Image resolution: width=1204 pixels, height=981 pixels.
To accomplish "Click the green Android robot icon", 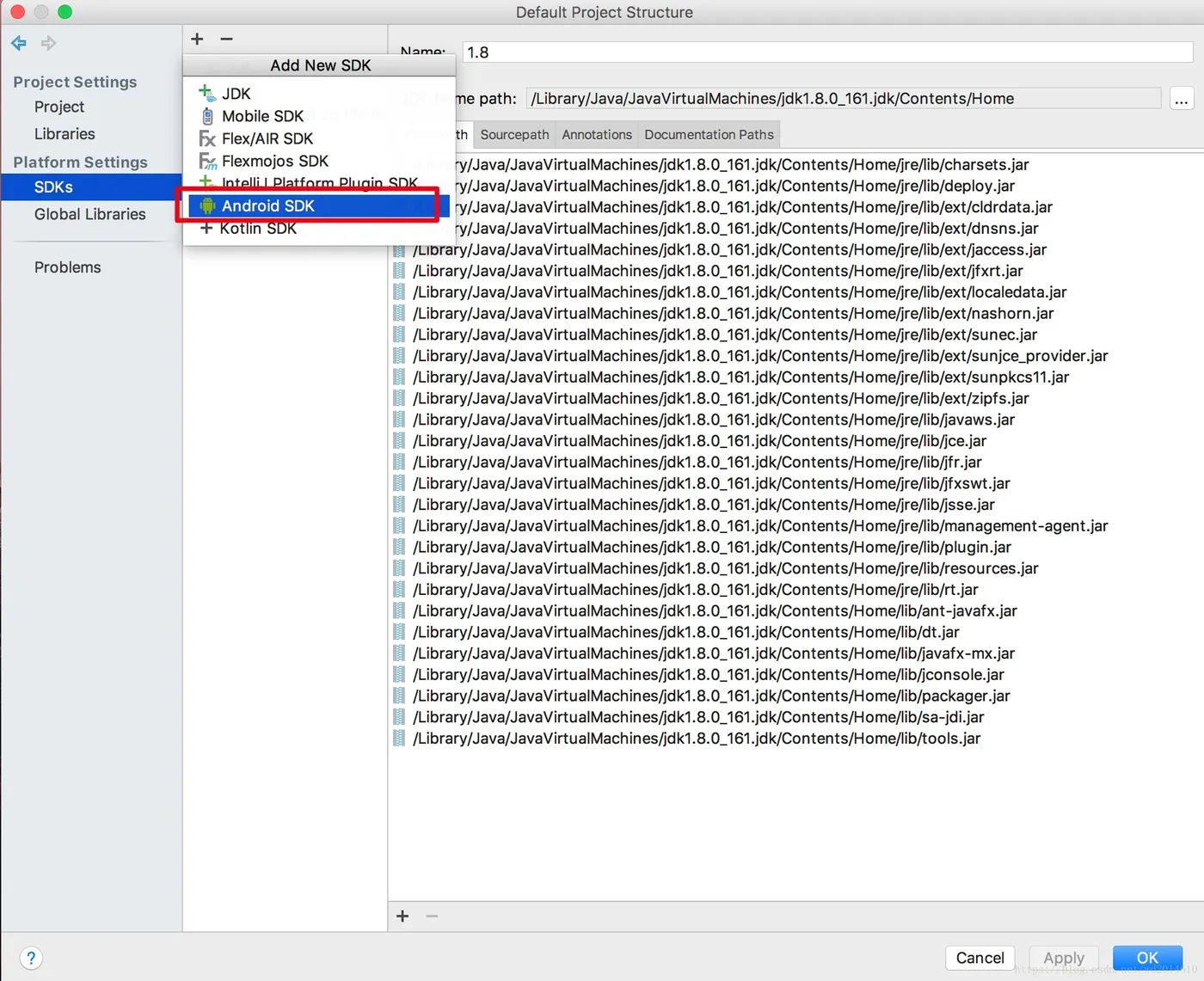I will tap(207, 205).
